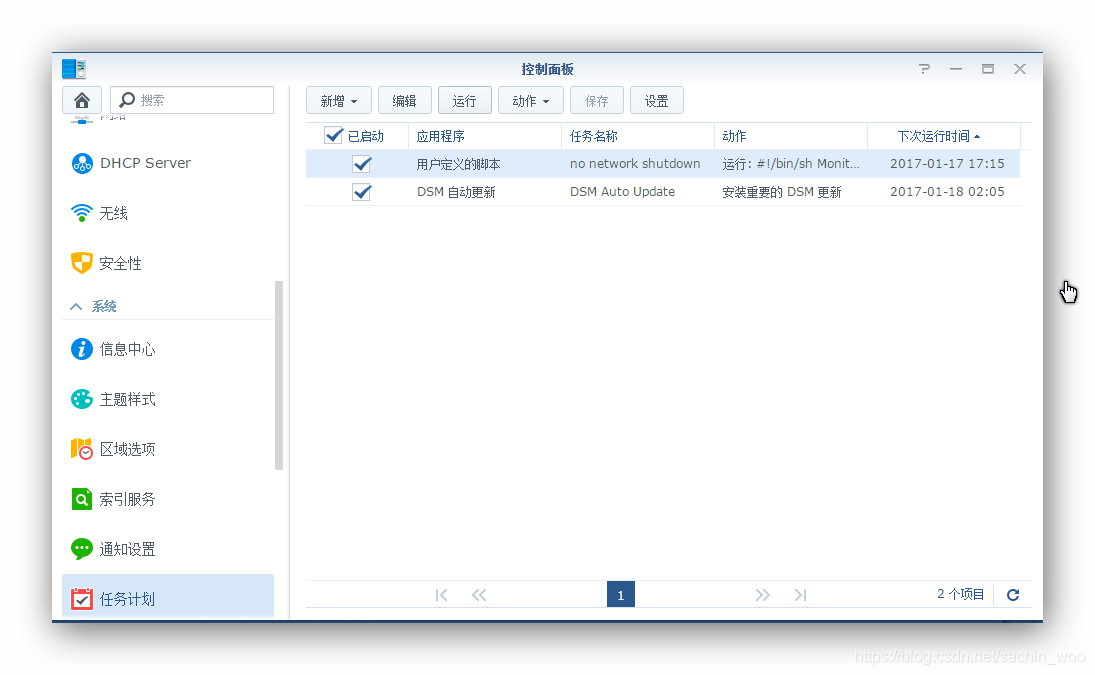Select the DHCP Server sidebar item
The height and width of the screenshot is (675, 1095).
click(168, 163)
